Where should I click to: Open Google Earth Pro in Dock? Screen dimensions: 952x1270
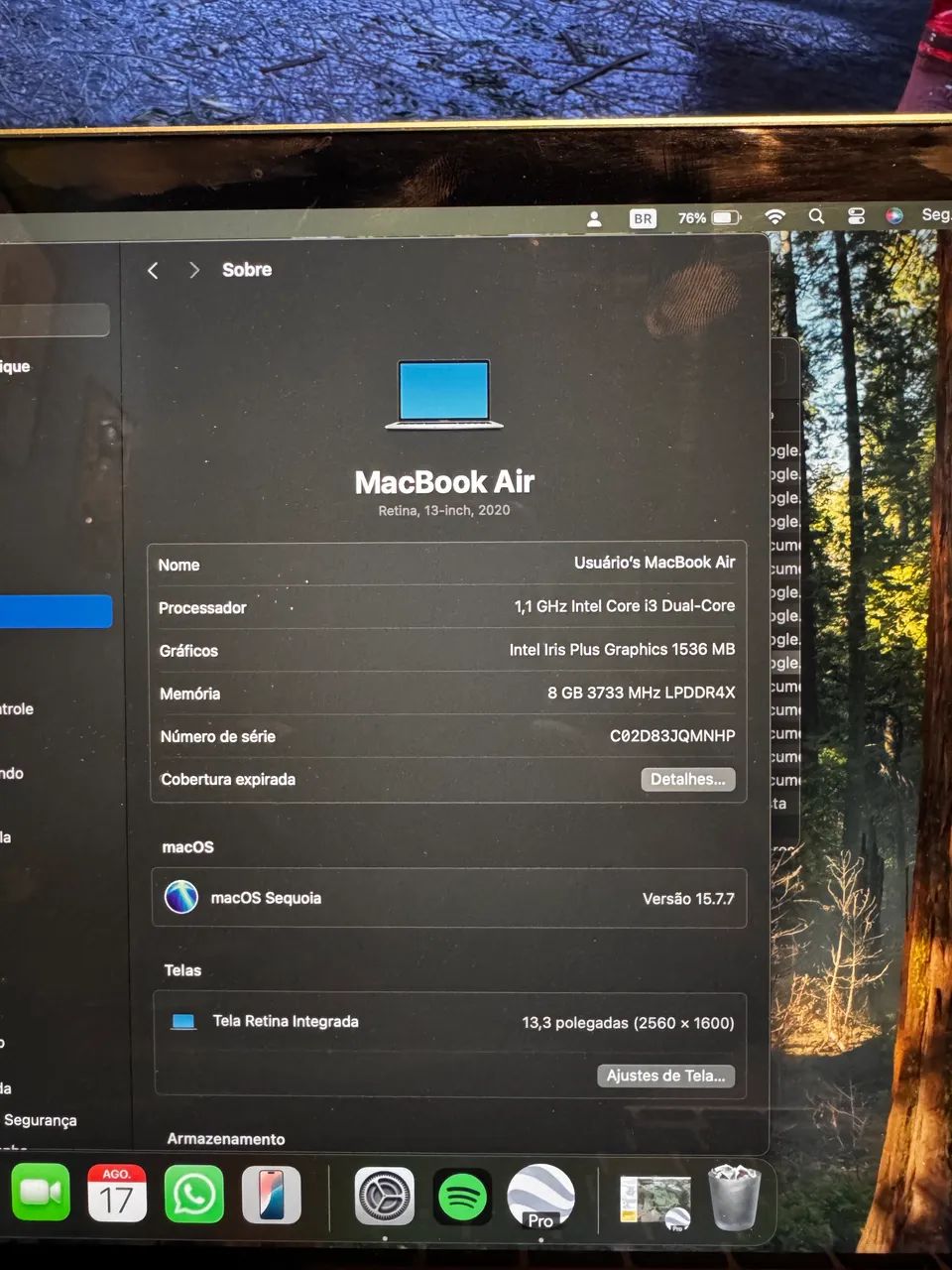pyautogui.click(x=540, y=1197)
